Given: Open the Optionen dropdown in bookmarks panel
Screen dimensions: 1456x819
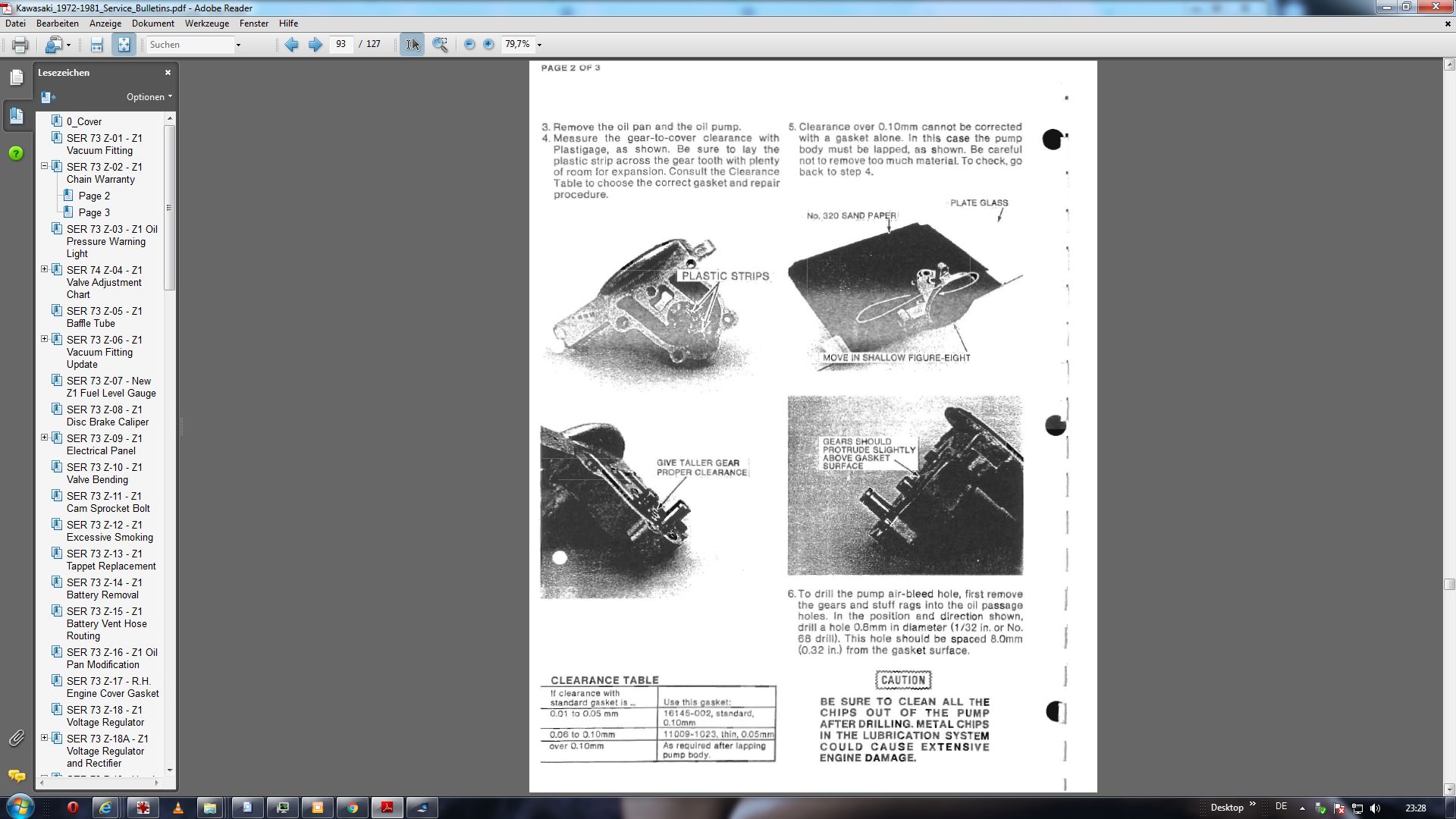Looking at the screenshot, I should coord(149,97).
